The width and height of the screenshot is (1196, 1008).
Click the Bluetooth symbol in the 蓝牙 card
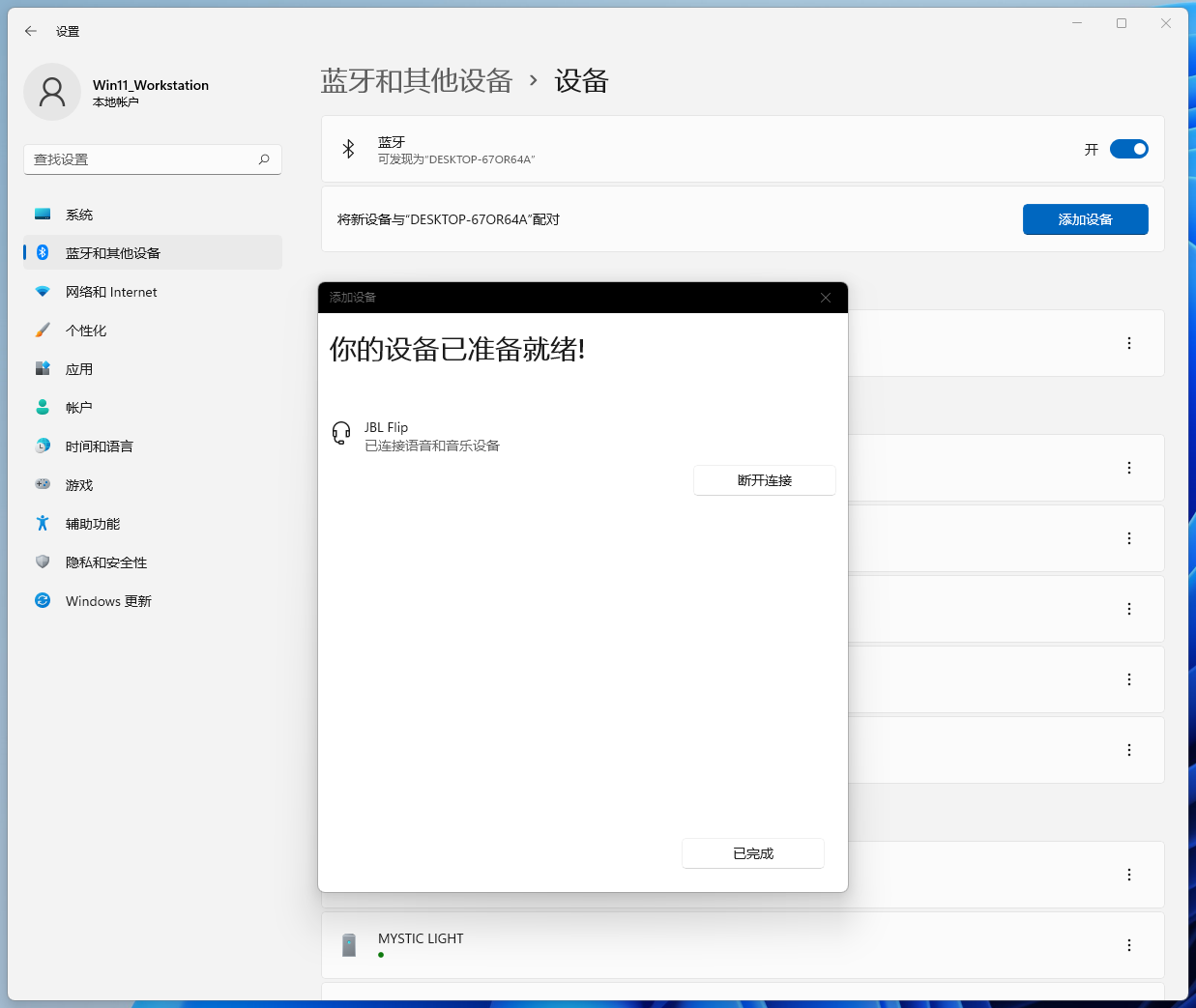pyautogui.click(x=349, y=149)
